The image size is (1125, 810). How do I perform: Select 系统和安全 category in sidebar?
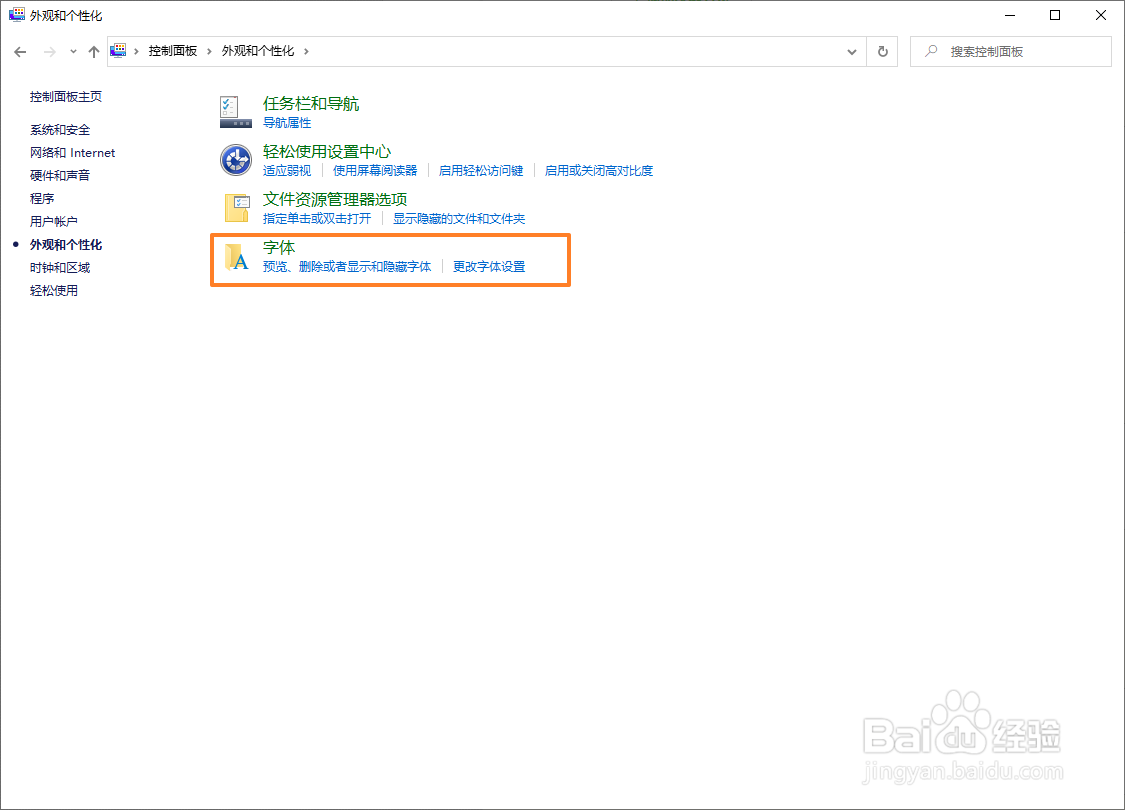tap(58, 128)
